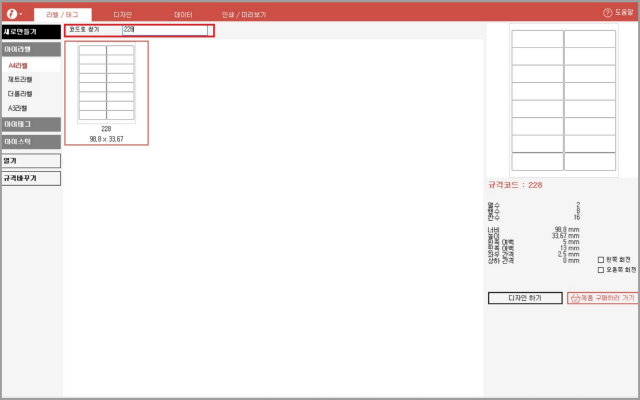Click the 33.67 mm height value
This screenshot has width=640, height=400.
pyautogui.click(x=565, y=236)
